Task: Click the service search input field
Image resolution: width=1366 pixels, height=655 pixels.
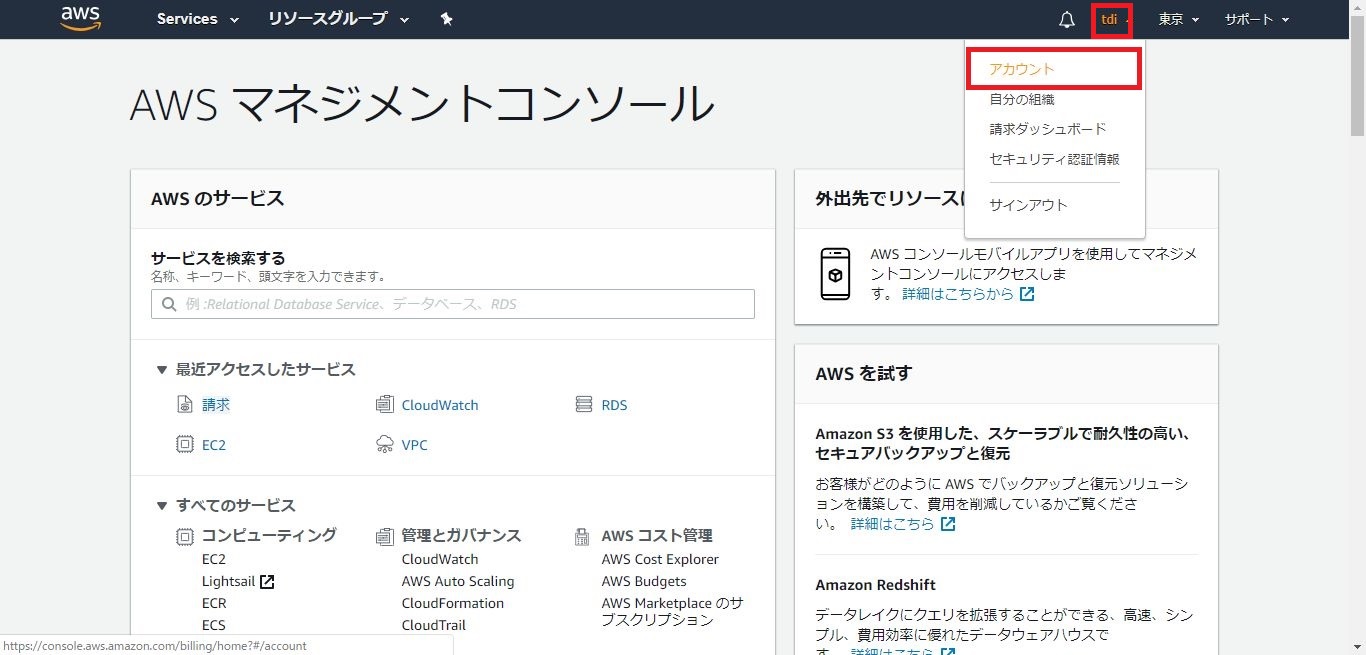Action: [452, 304]
